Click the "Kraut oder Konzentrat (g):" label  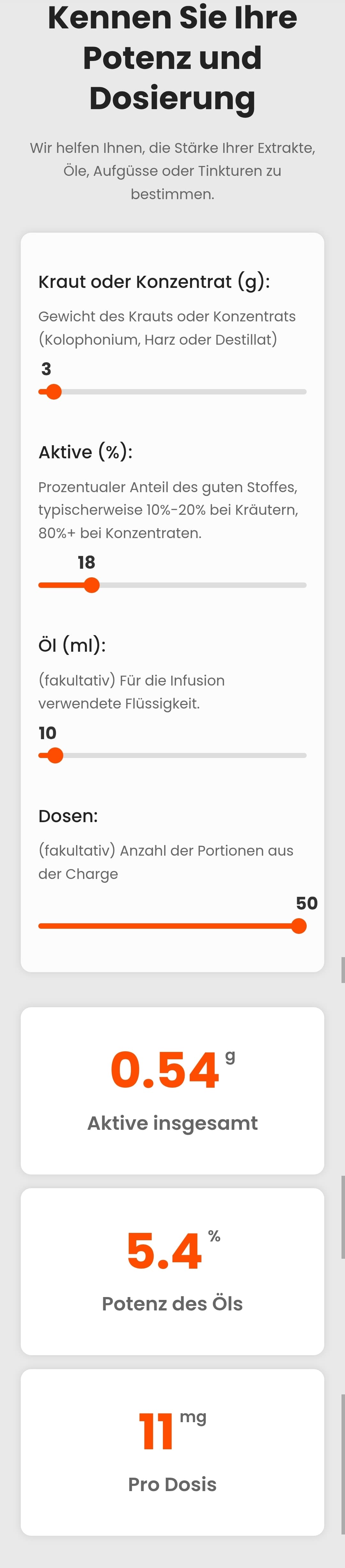154,282
